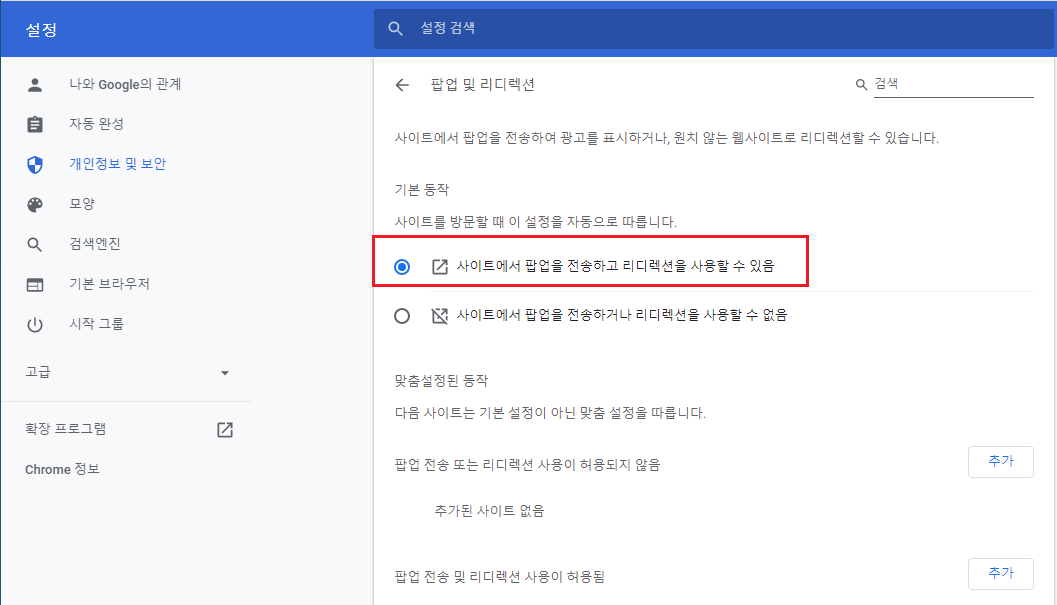Open the 자동 완성 settings page
Screen dimensions: 1057x605
click(x=96, y=124)
